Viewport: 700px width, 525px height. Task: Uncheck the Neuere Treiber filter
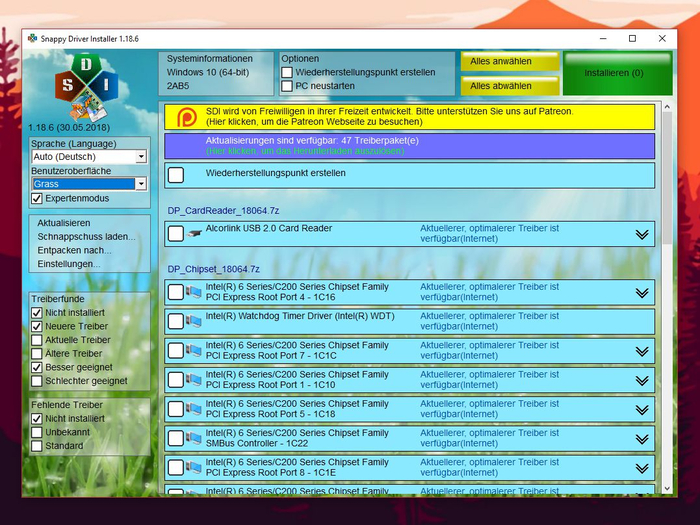tap(37, 326)
